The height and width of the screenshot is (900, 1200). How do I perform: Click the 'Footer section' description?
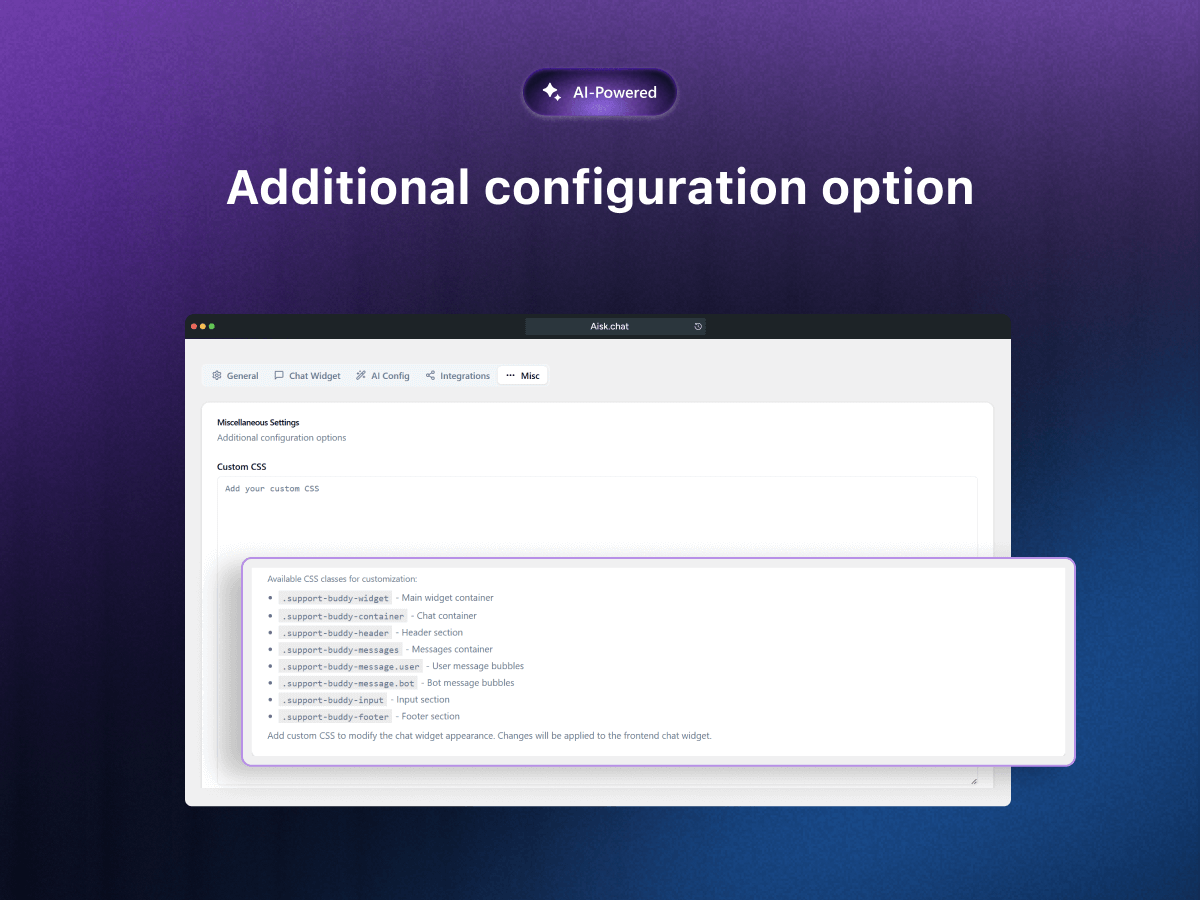pyautogui.click(x=431, y=717)
